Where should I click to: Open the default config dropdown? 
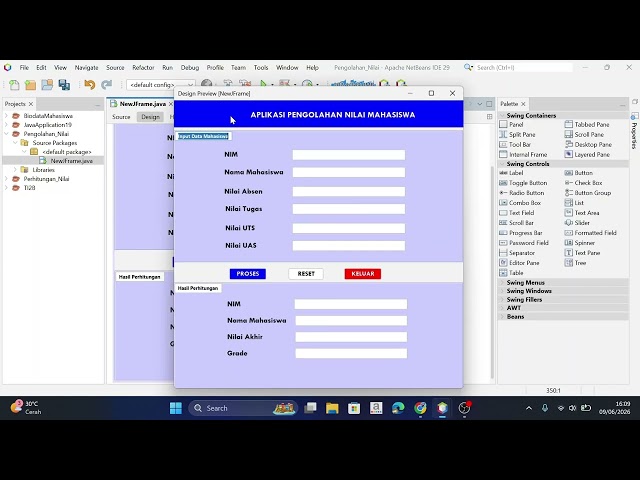tap(161, 85)
